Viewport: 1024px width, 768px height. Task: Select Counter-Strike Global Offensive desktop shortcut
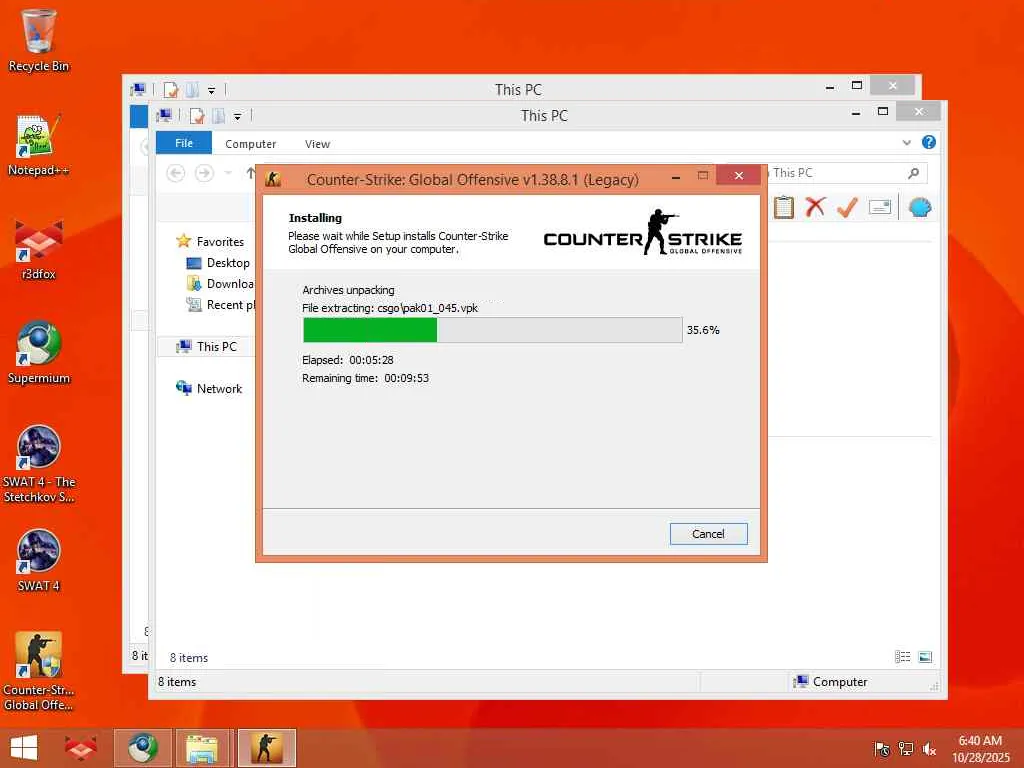coord(39,671)
